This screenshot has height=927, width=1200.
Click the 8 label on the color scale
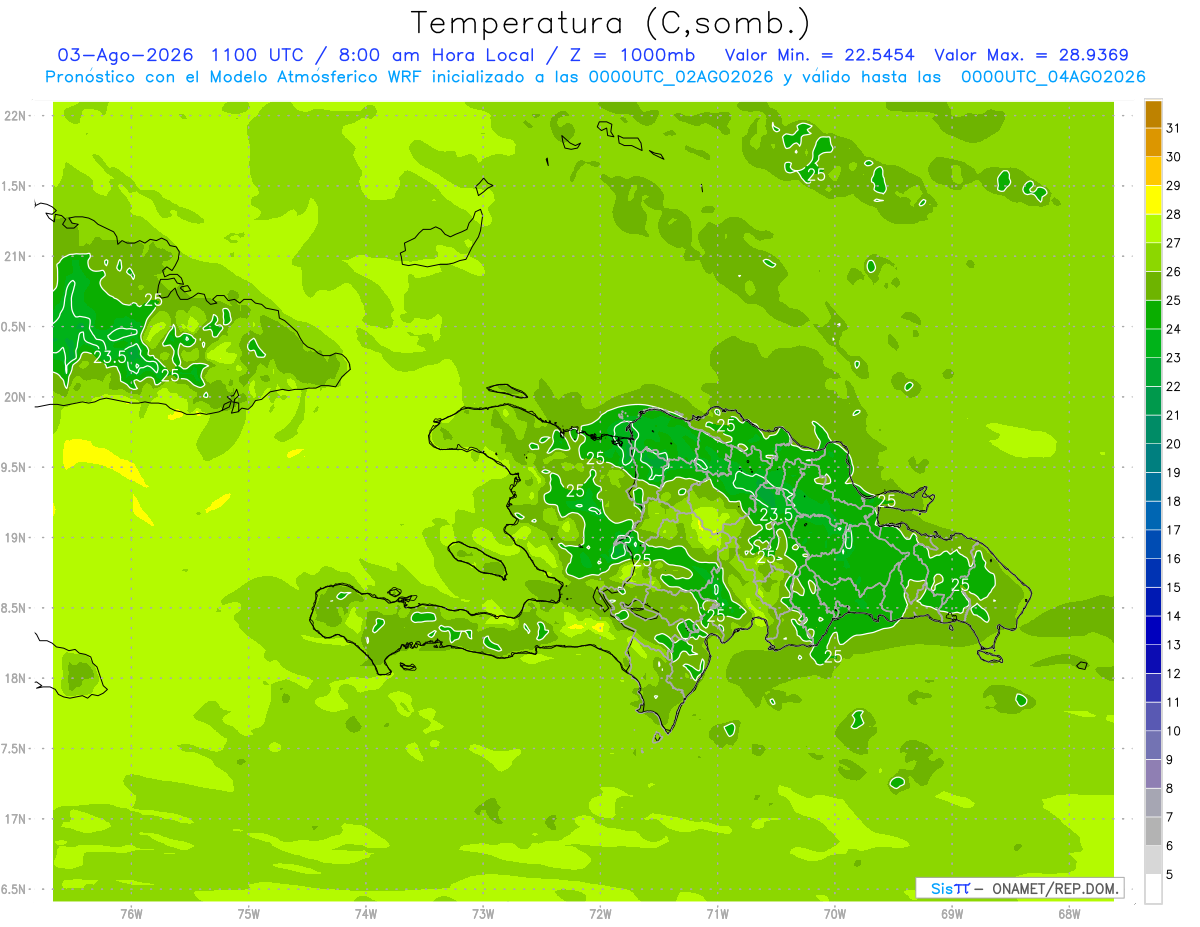[1170, 788]
